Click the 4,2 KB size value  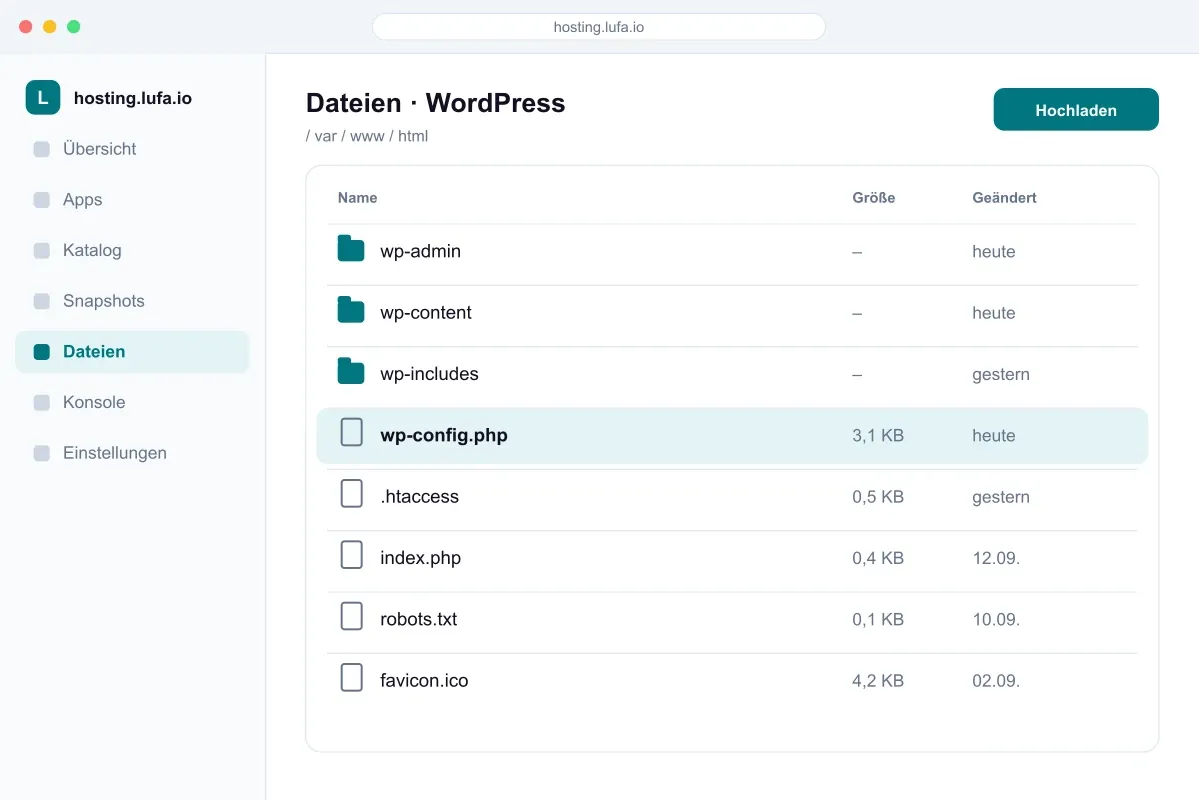point(878,680)
